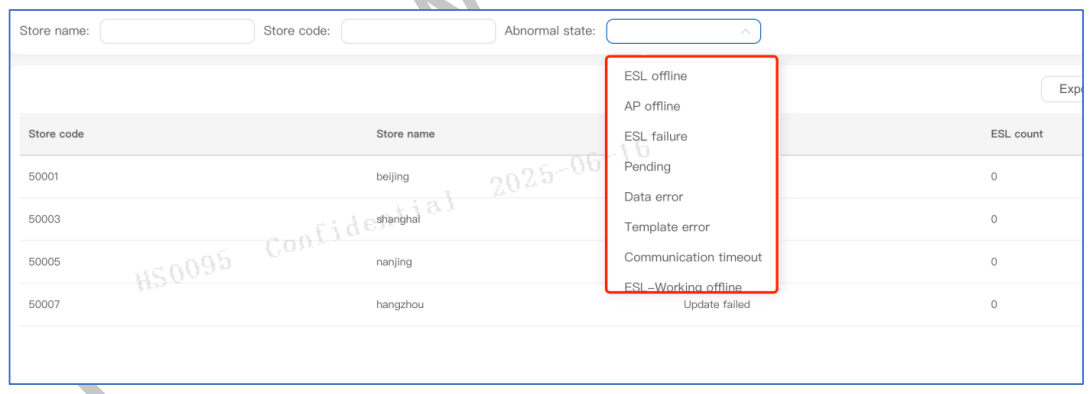Click the beijing store name
Image resolution: width=1089 pixels, height=394 pixels.
point(392,177)
